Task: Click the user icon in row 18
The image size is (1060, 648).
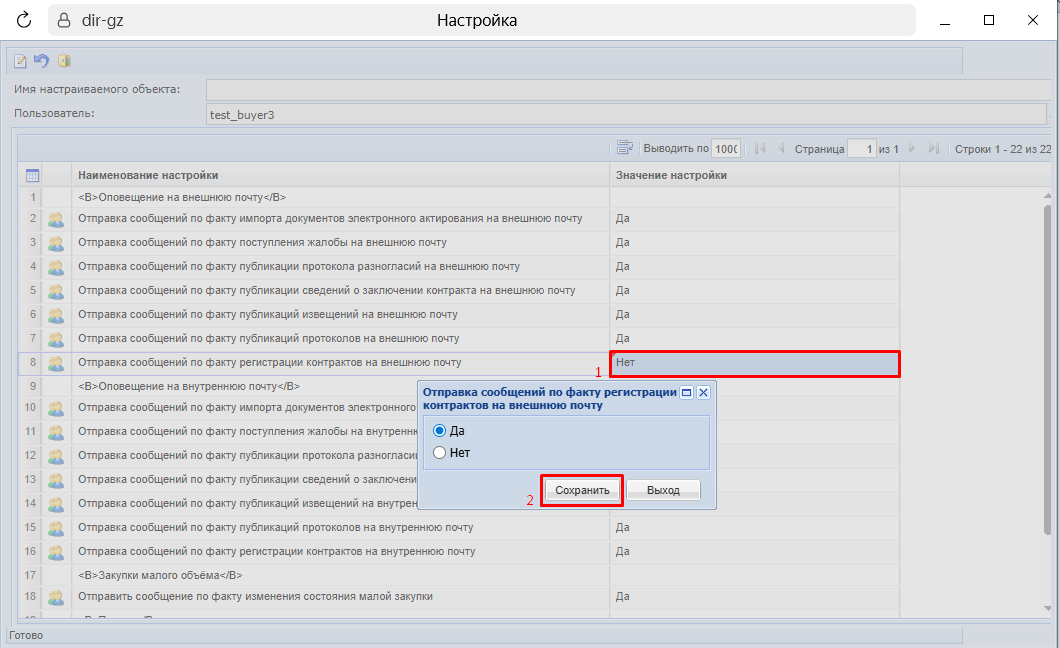Action: tap(56, 597)
